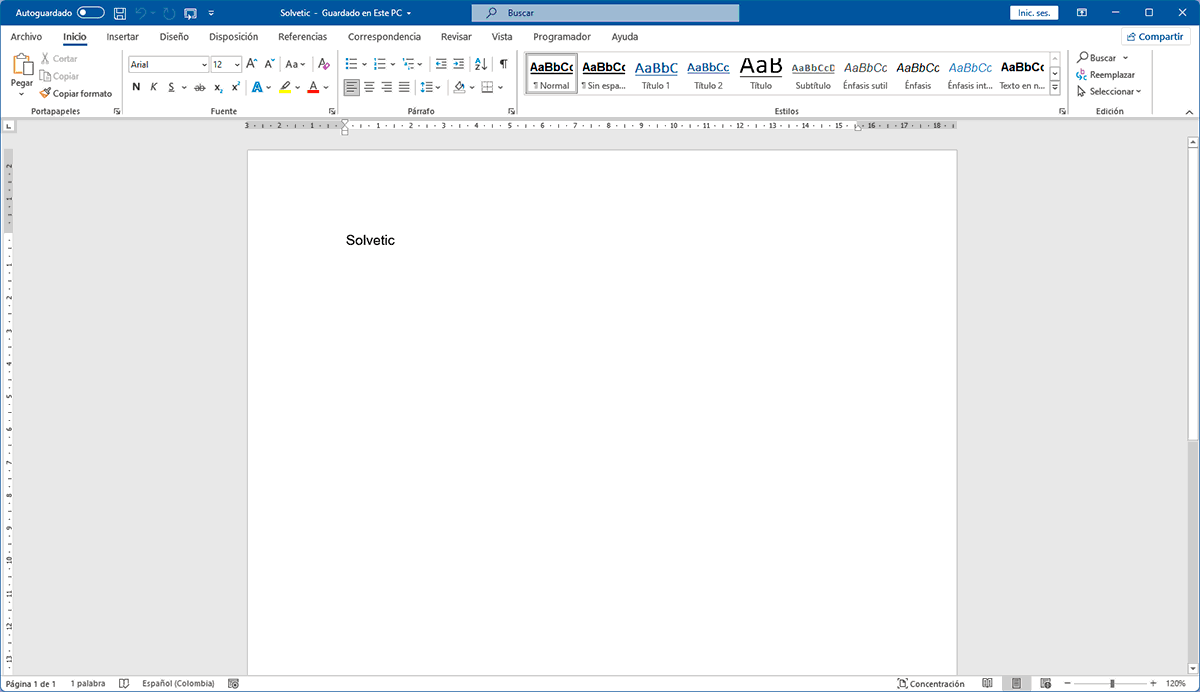Viewport: 1200px width, 692px height.
Task: Toggle italic with the K button
Action: point(153,87)
